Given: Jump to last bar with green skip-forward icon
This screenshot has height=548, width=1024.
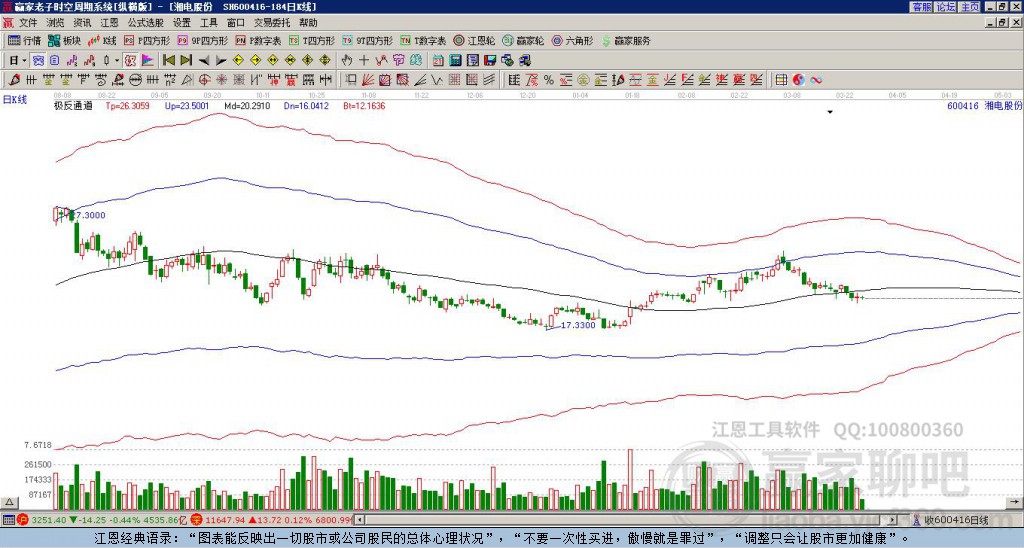Looking at the screenshot, I should (186, 60).
